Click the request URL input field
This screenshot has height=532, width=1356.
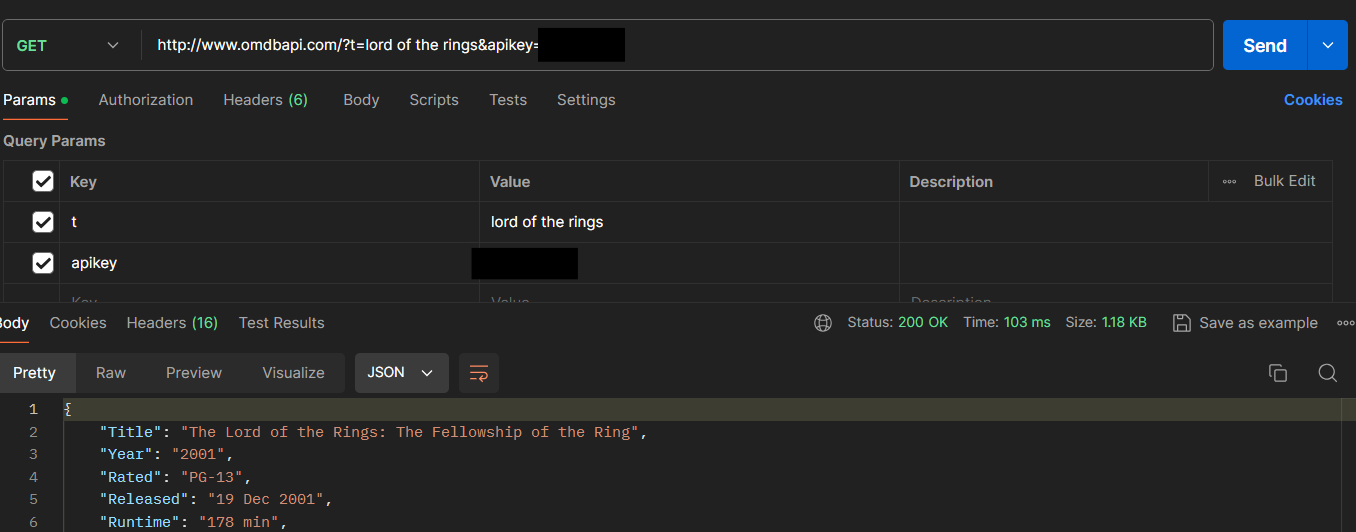(x=677, y=45)
